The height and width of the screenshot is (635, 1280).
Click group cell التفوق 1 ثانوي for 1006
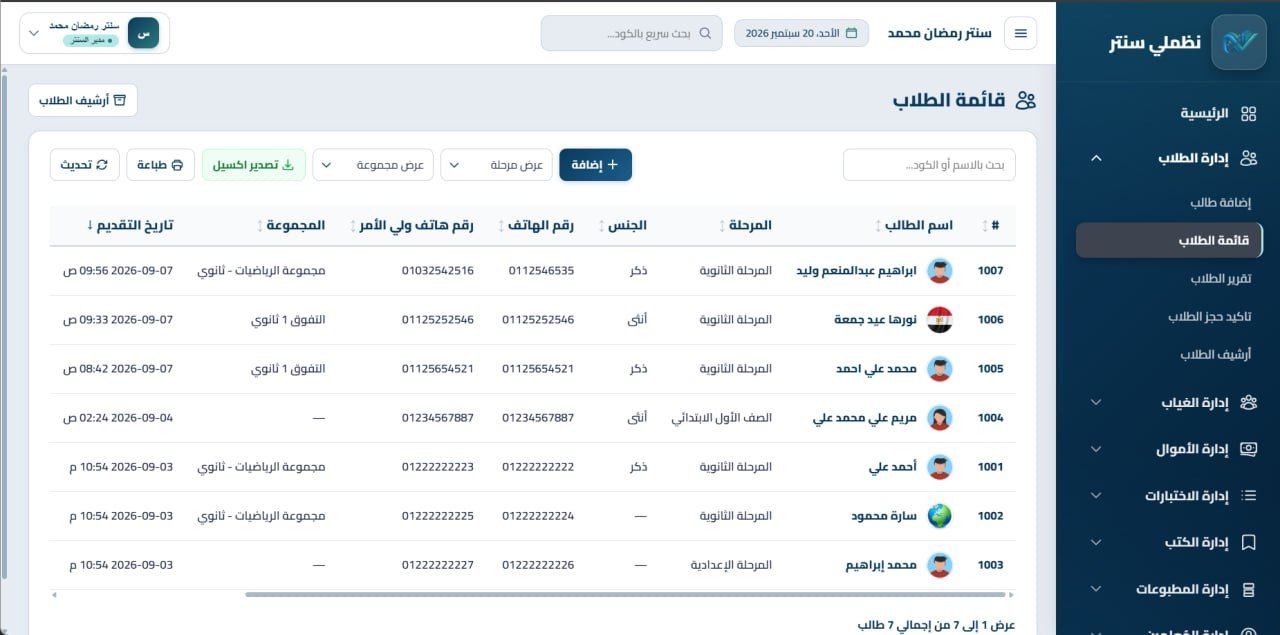point(288,320)
